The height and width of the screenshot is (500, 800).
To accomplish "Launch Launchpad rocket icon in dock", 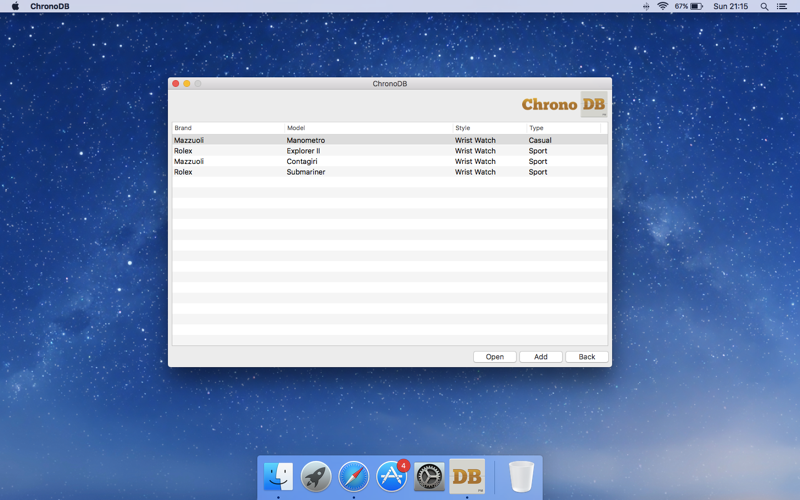I will pyautogui.click(x=316, y=477).
